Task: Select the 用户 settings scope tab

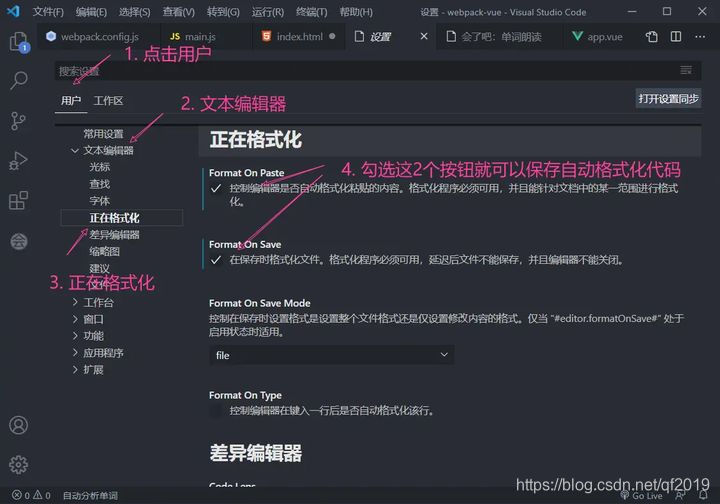Action: [71, 101]
